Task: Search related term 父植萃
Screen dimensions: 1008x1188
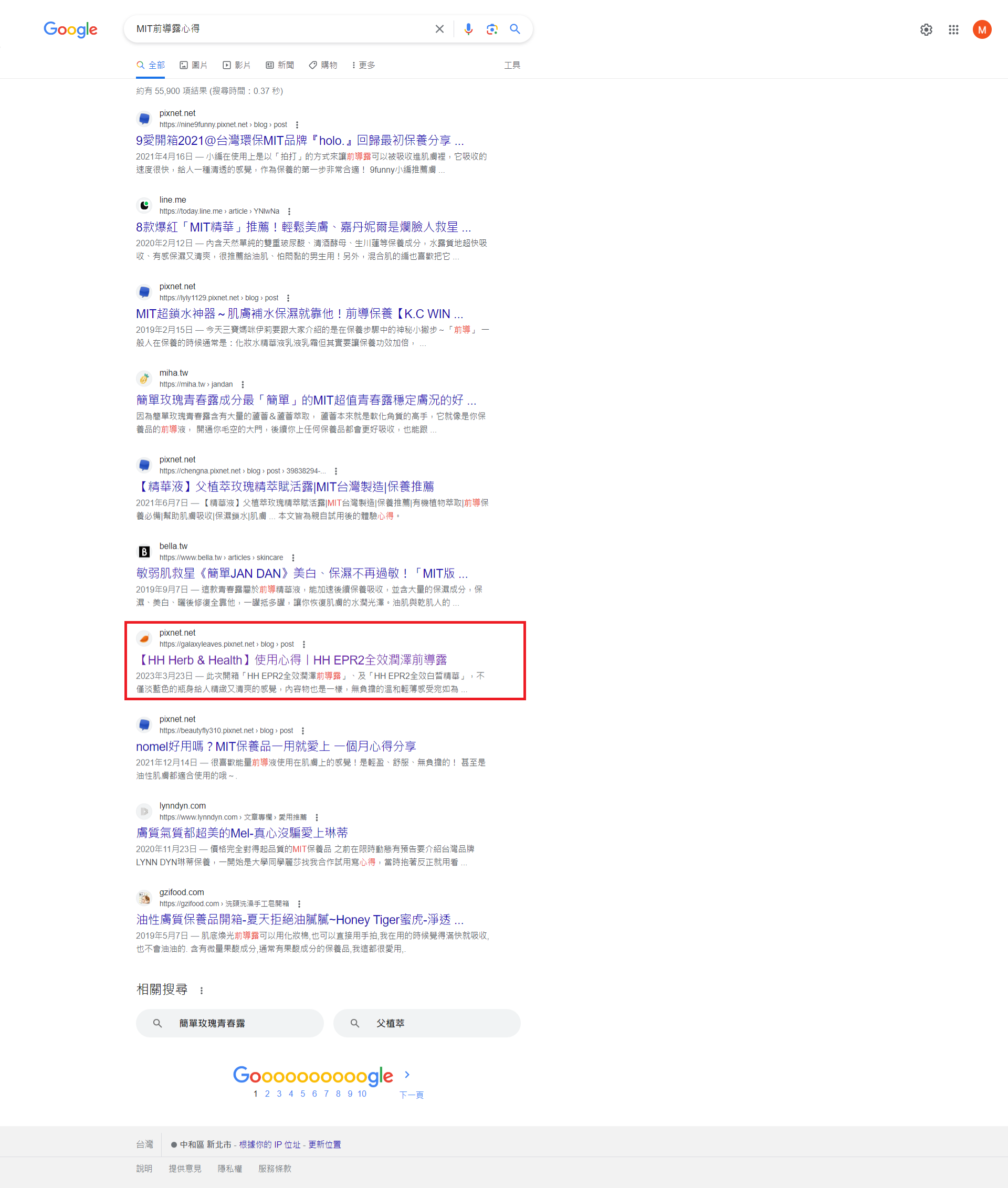Action: [x=427, y=1024]
